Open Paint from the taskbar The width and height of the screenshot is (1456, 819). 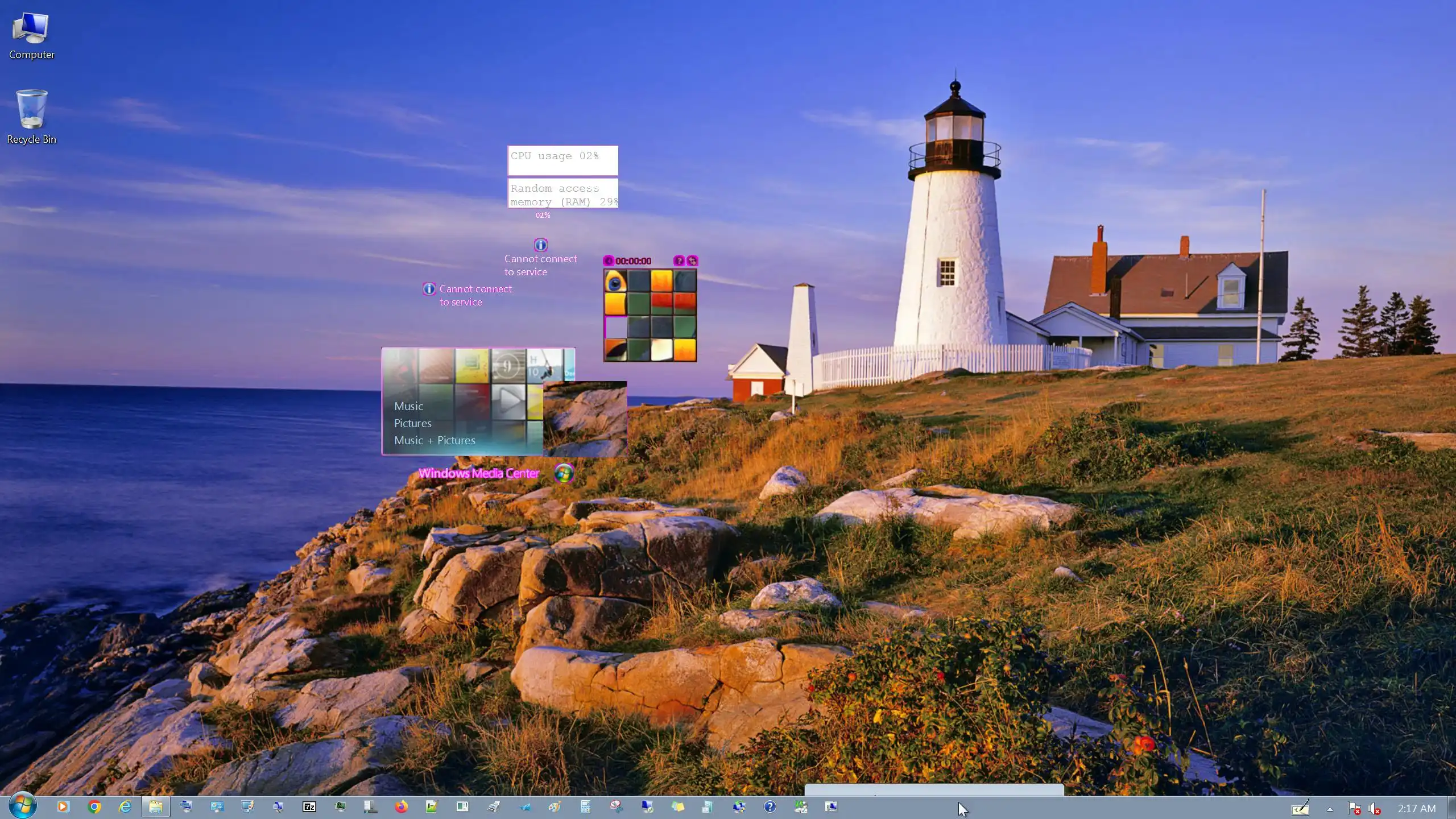coord(555,806)
